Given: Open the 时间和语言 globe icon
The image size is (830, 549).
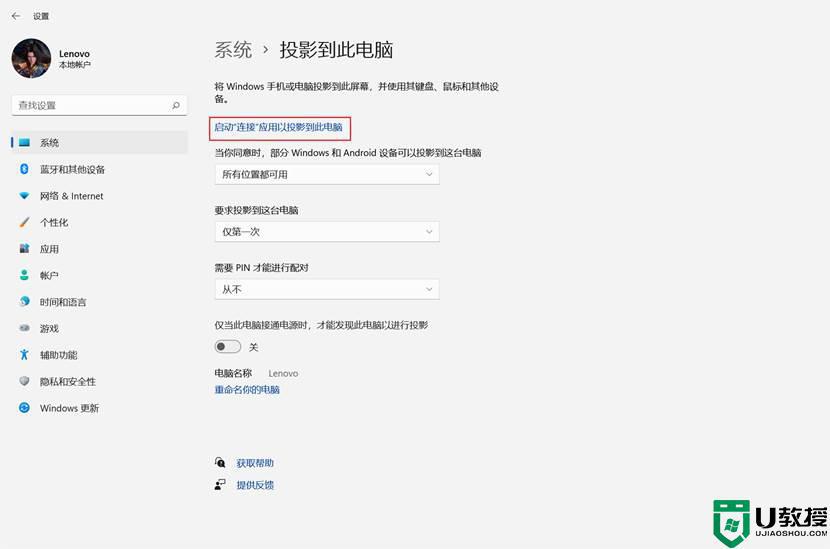Looking at the screenshot, I should click(x=24, y=301).
